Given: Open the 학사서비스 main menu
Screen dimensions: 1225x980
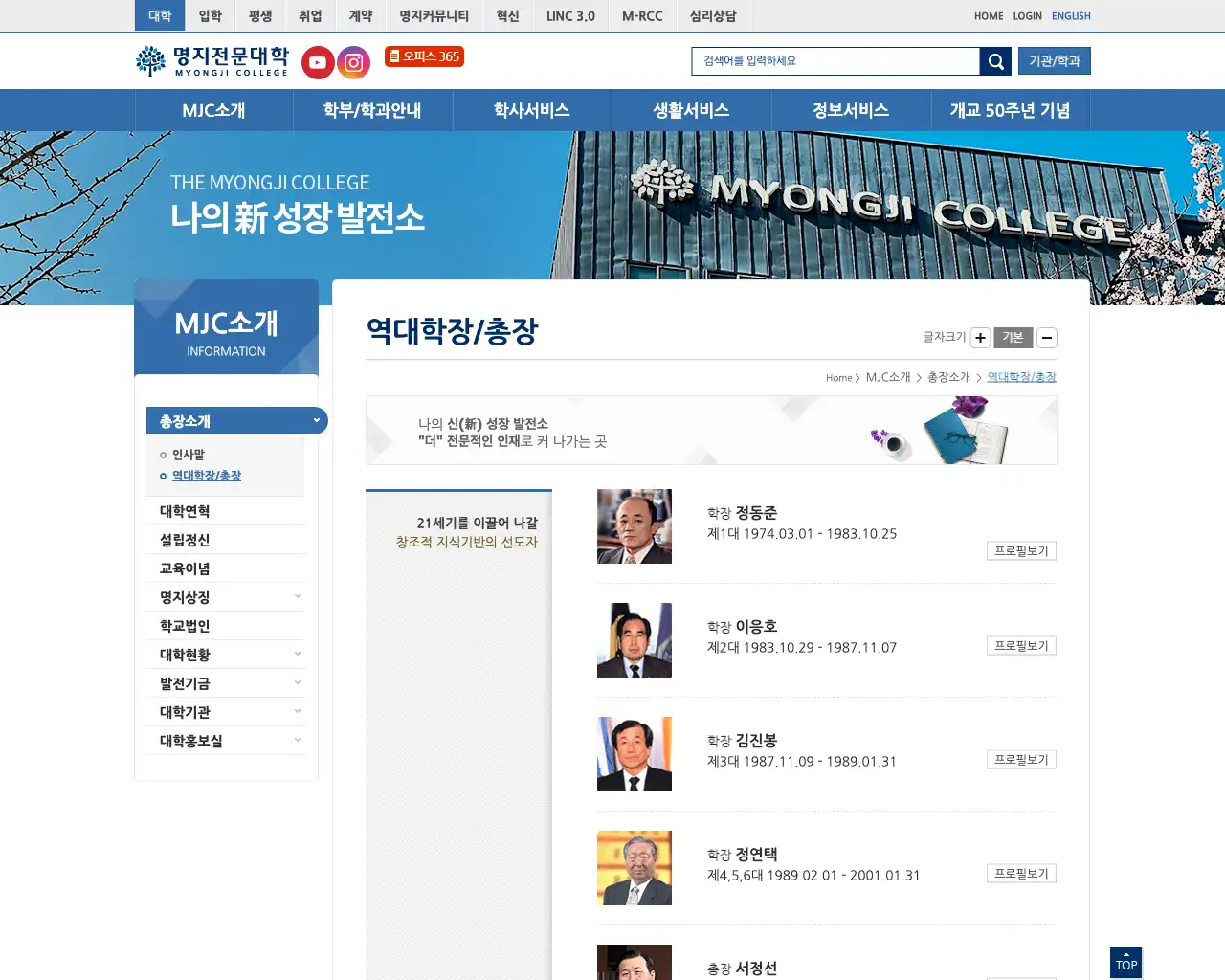Looking at the screenshot, I should point(532,110).
